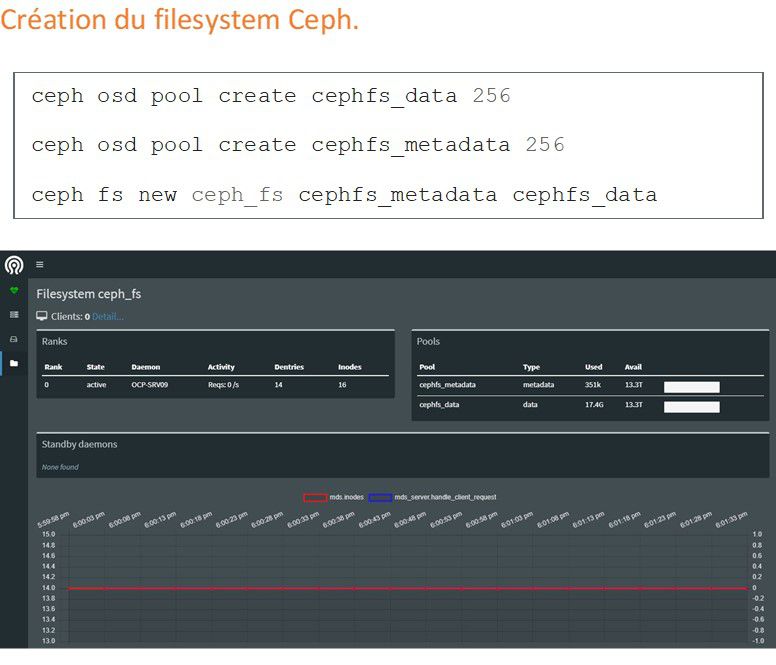The image size is (776, 665).
Task: Select the Daemon column header
Action: point(146,367)
